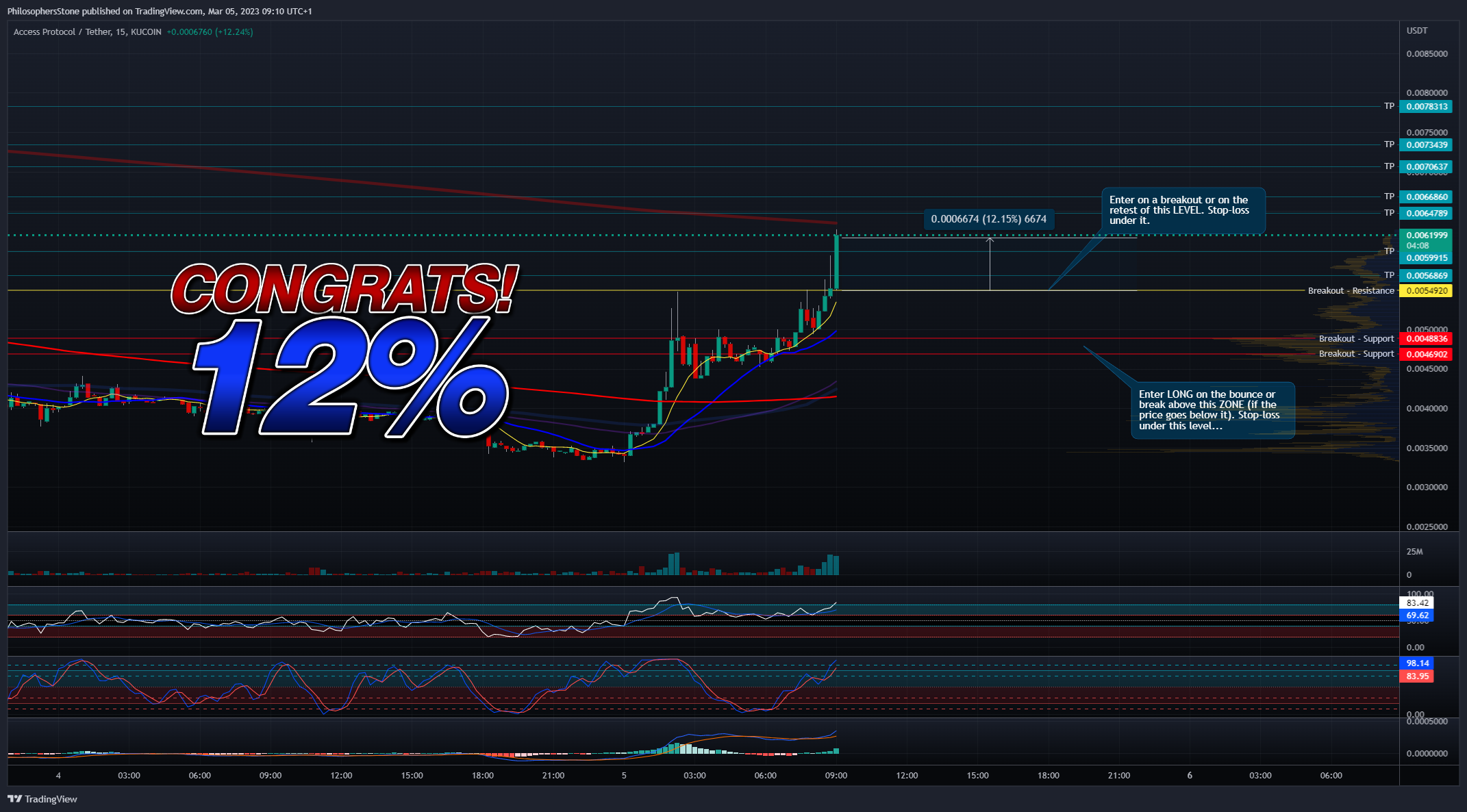Click the USDT currency label on price axis
The width and height of the screenshot is (1467, 812).
[1417, 31]
